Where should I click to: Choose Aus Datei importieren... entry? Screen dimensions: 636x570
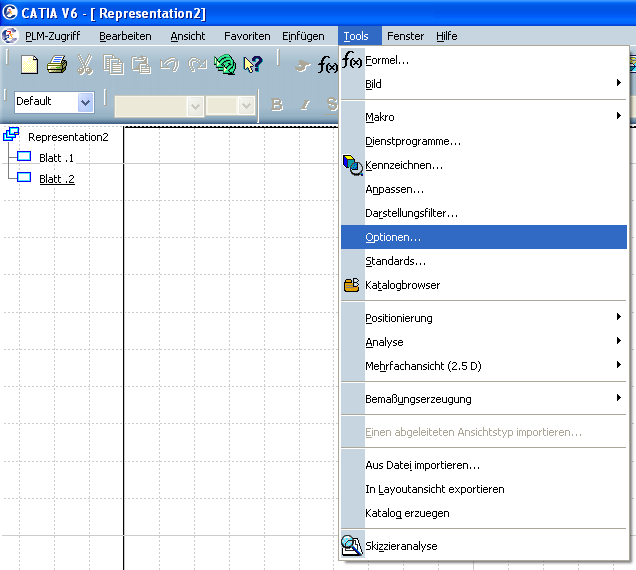coord(422,465)
